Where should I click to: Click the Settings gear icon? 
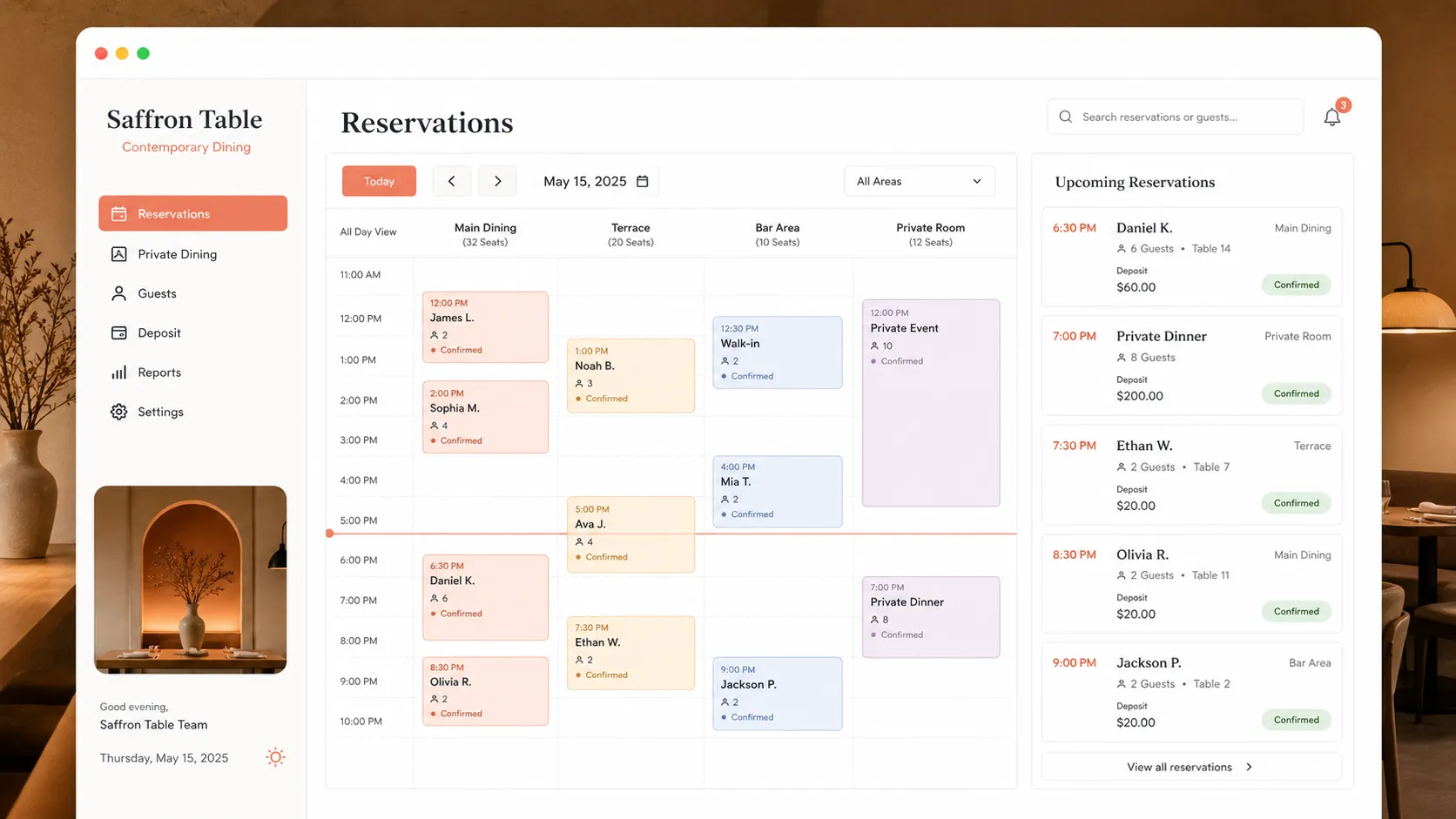119,412
